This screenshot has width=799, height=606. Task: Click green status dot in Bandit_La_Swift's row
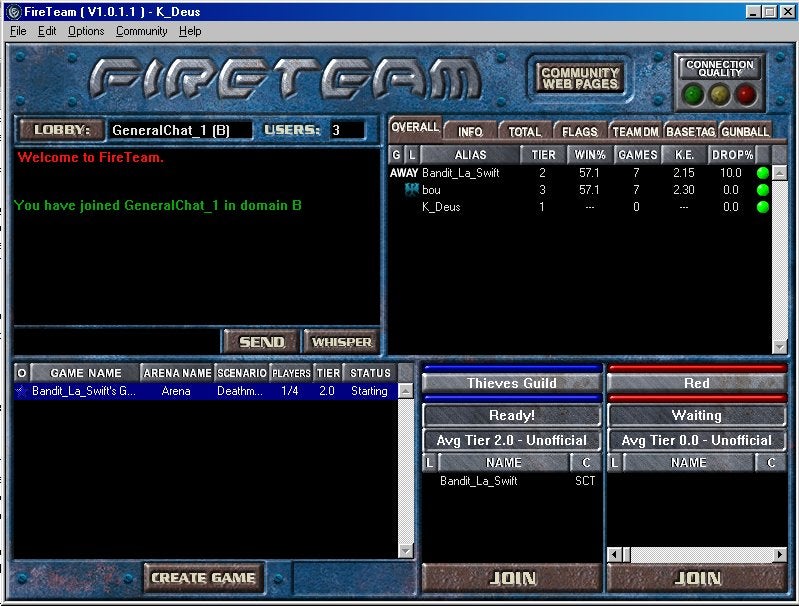pyautogui.click(x=763, y=173)
